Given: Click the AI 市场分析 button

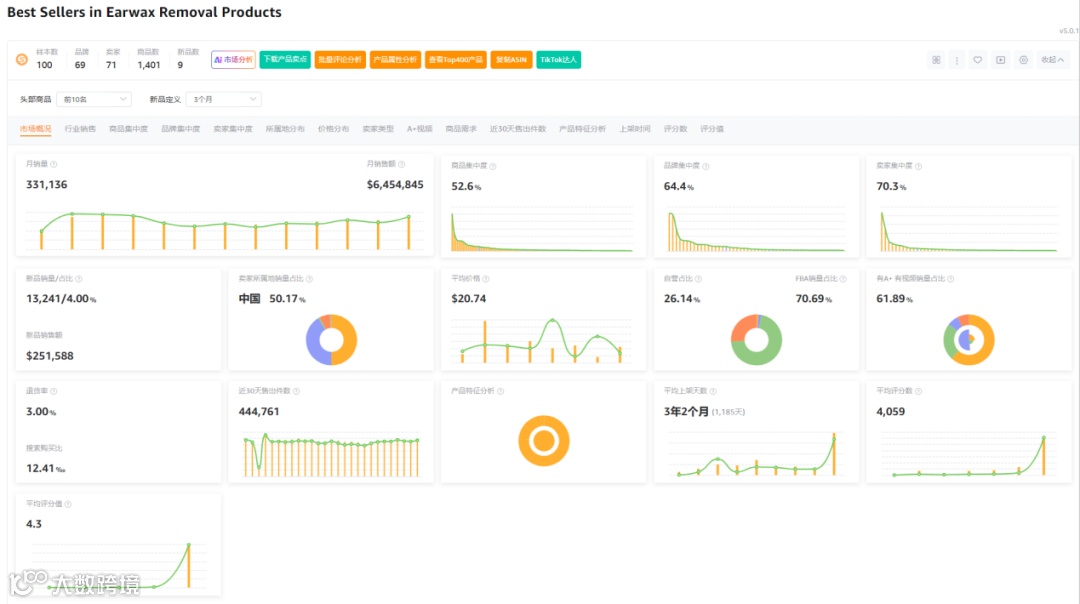Looking at the screenshot, I should pos(233,60).
